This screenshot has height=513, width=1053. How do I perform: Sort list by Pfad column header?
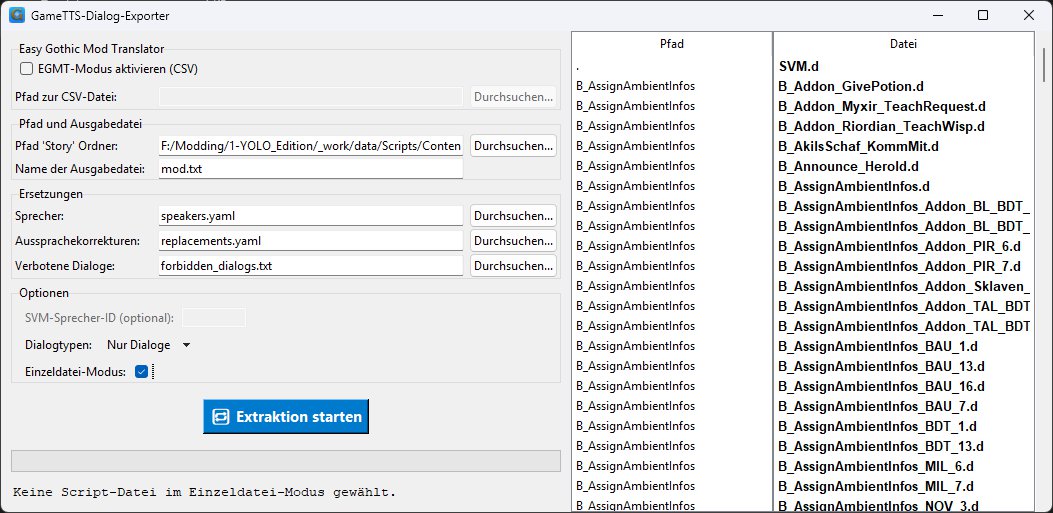click(672, 44)
